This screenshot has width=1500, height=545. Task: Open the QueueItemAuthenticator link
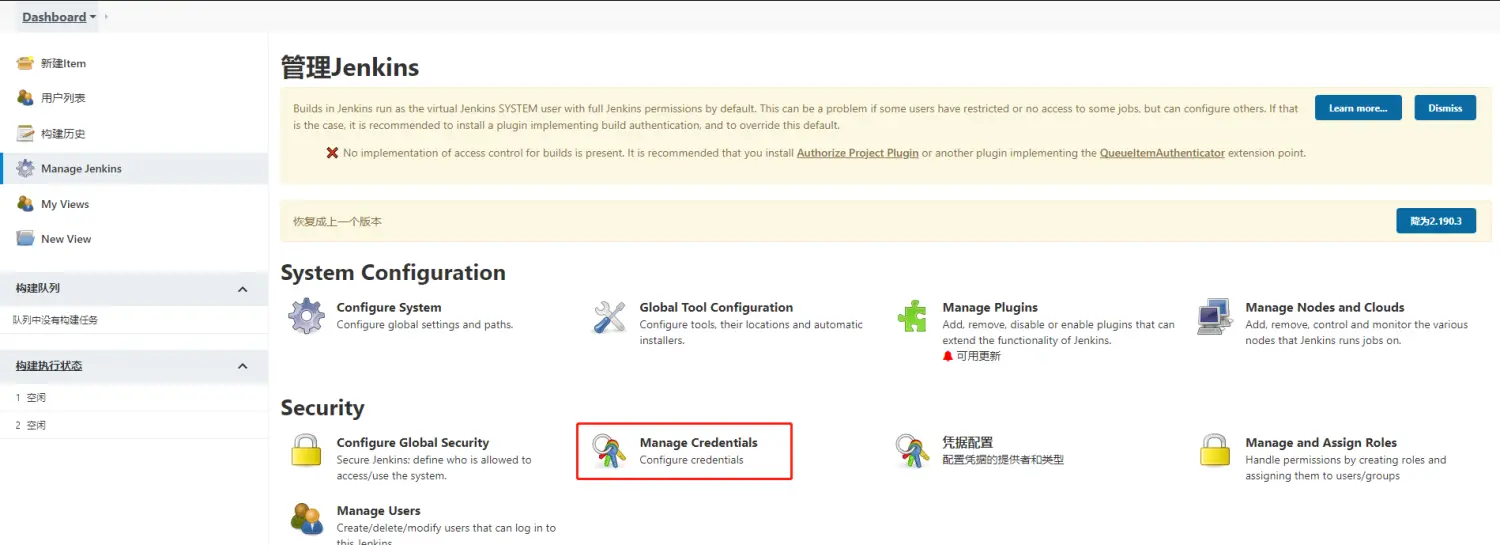click(1162, 153)
